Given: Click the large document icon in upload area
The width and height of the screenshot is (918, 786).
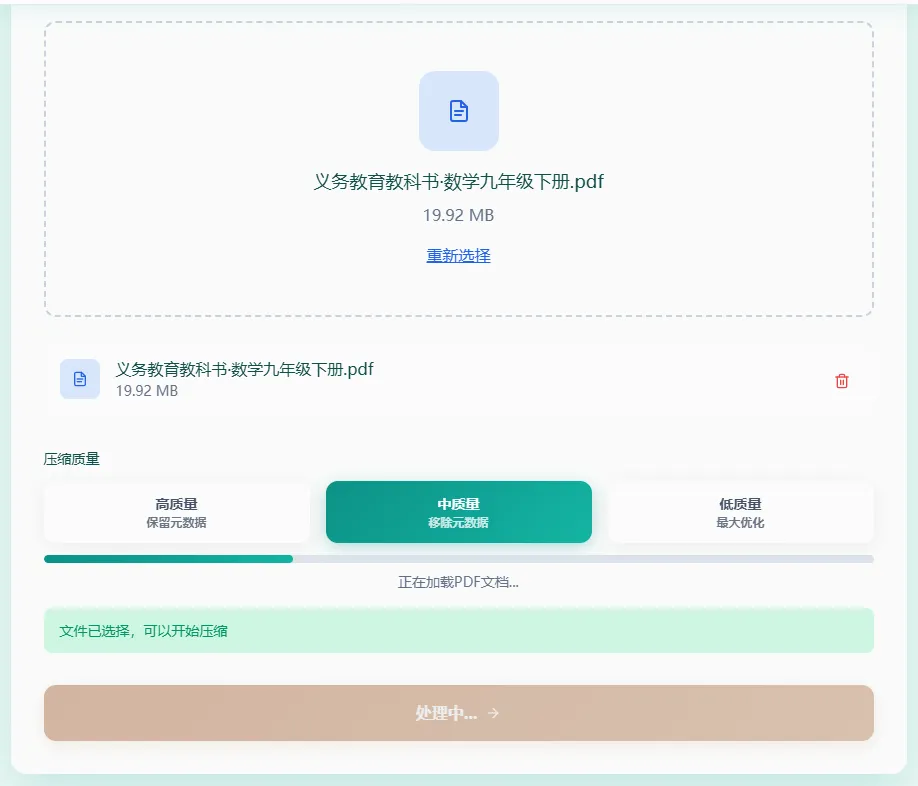Looking at the screenshot, I should (458, 111).
